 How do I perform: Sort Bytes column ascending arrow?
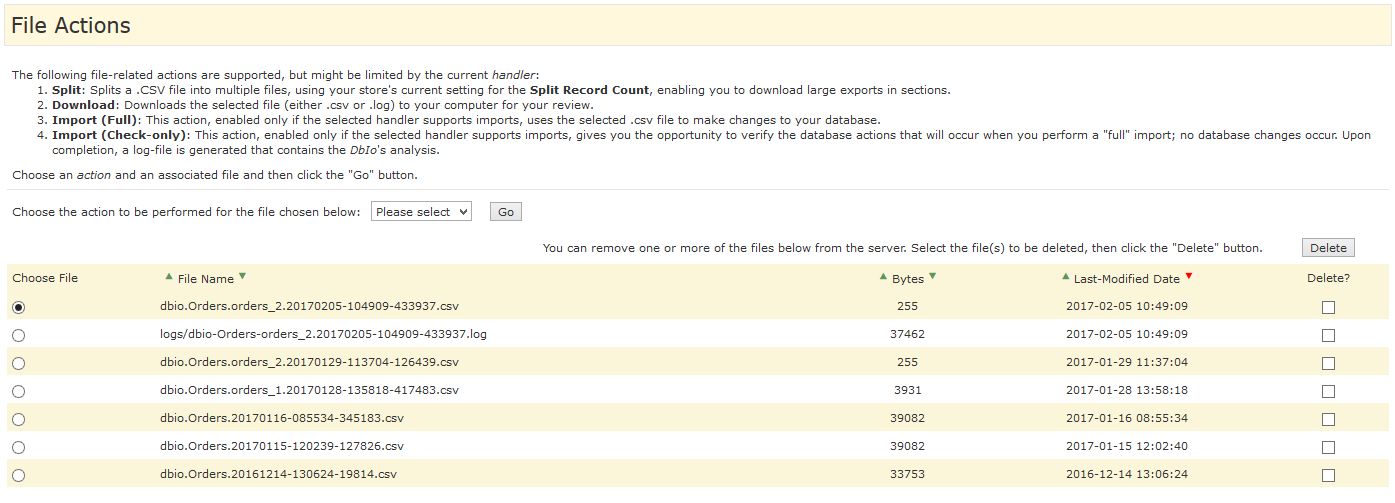click(x=883, y=276)
